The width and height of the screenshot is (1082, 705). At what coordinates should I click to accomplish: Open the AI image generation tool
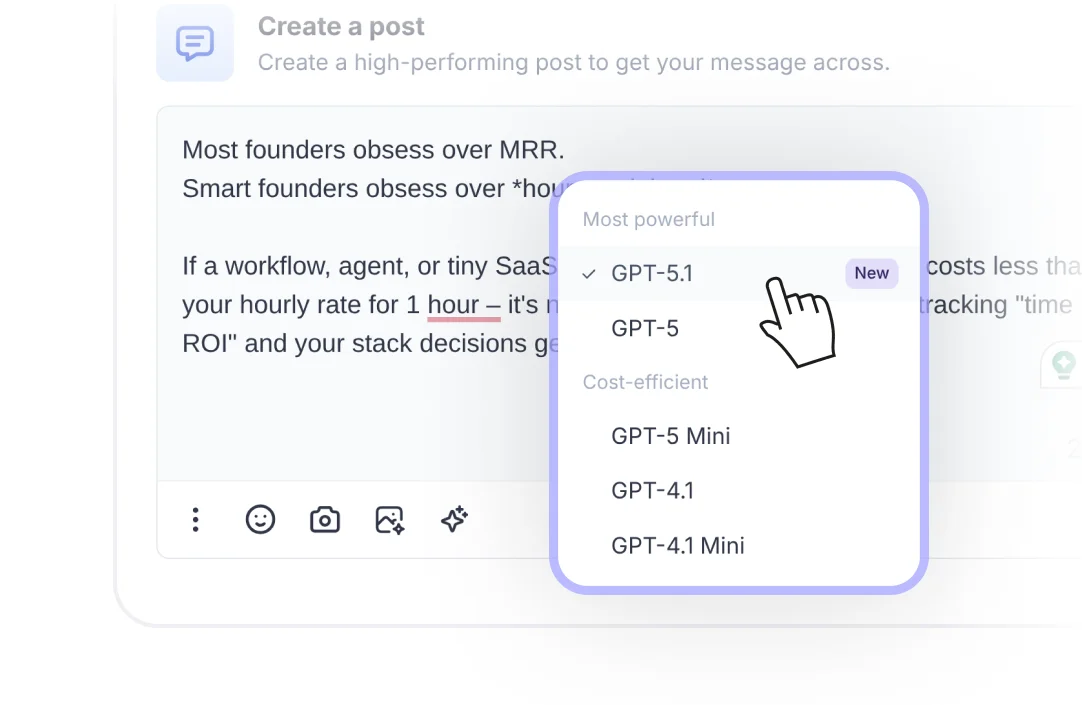point(389,520)
